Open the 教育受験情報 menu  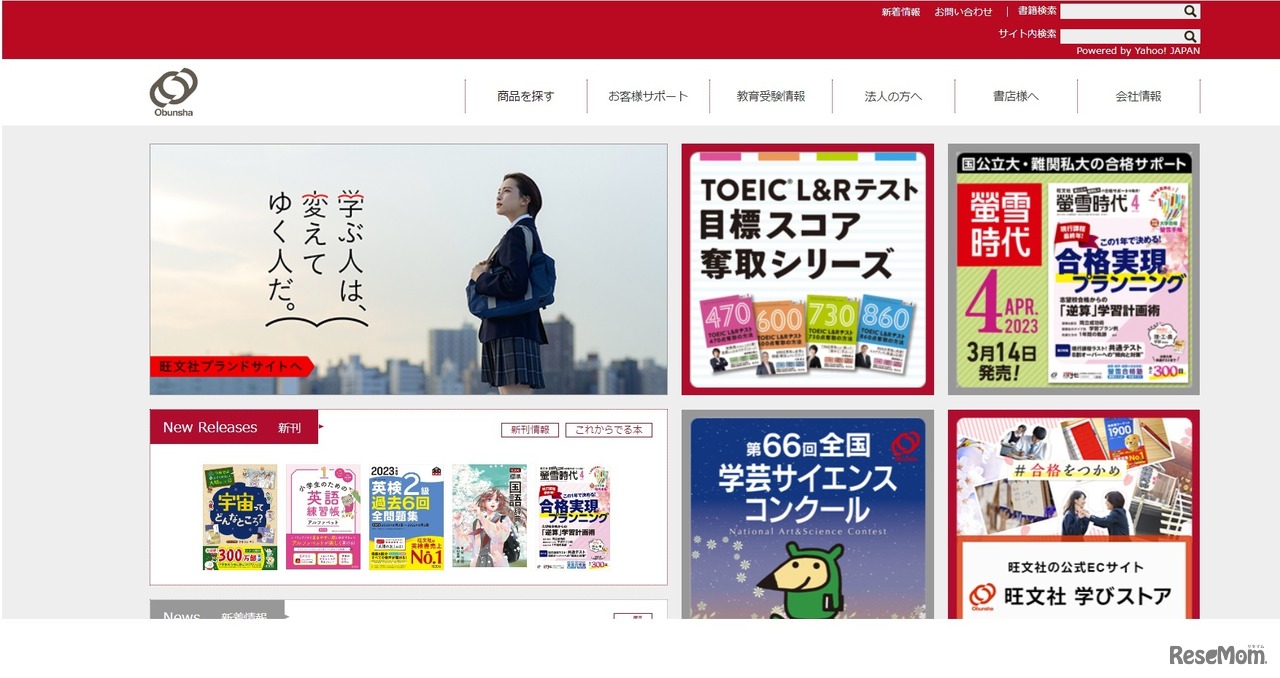point(771,96)
